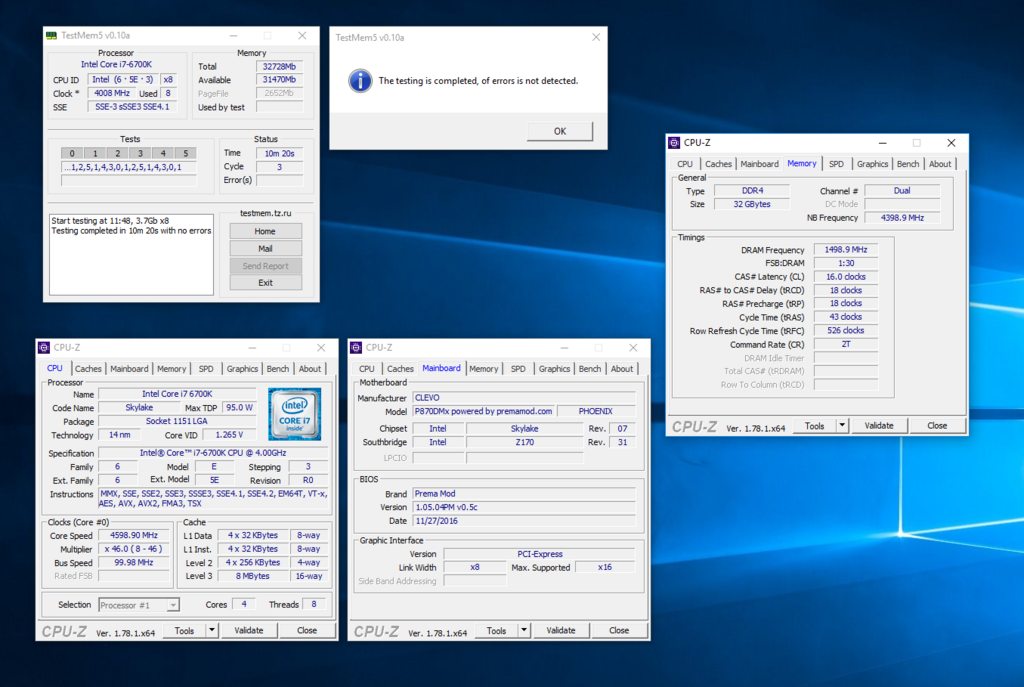The height and width of the screenshot is (687, 1024).
Task: Click the Home button in TestMem5
Action: tap(265, 231)
